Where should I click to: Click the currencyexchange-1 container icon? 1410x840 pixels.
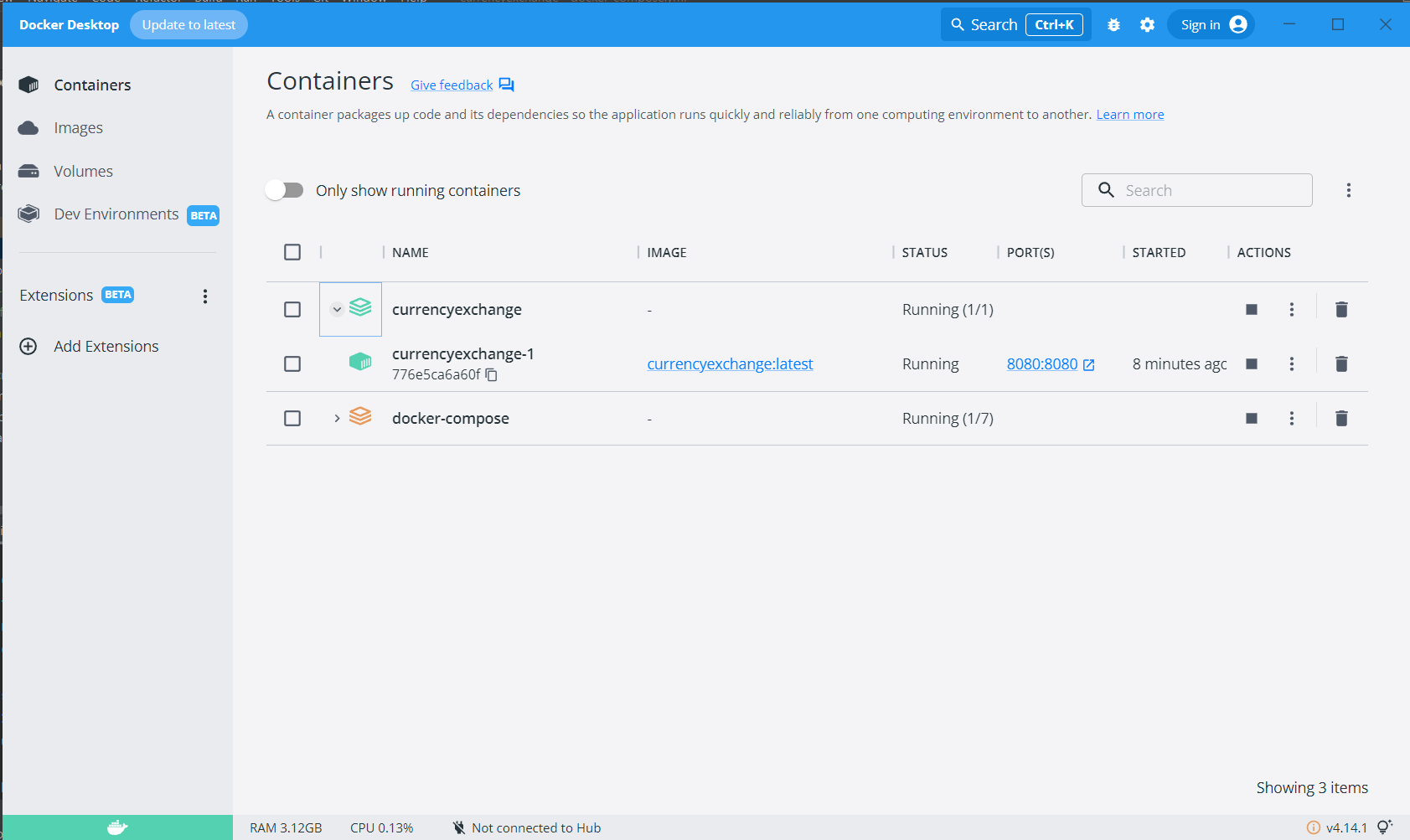pos(360,362)
